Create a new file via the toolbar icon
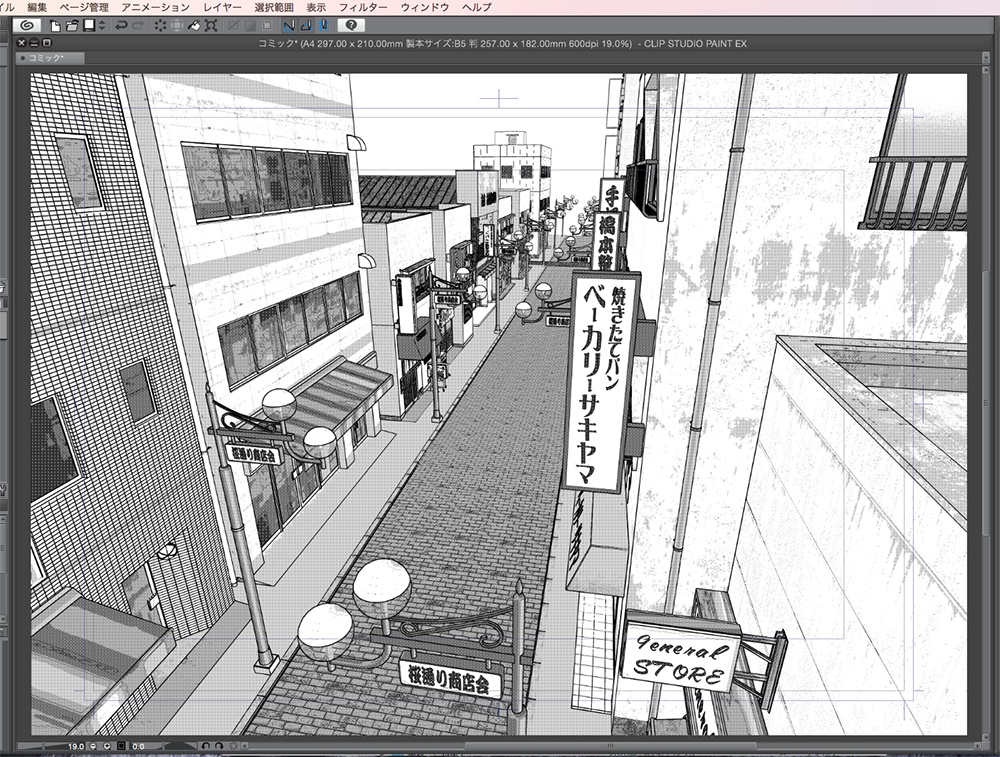 [55, 29]
